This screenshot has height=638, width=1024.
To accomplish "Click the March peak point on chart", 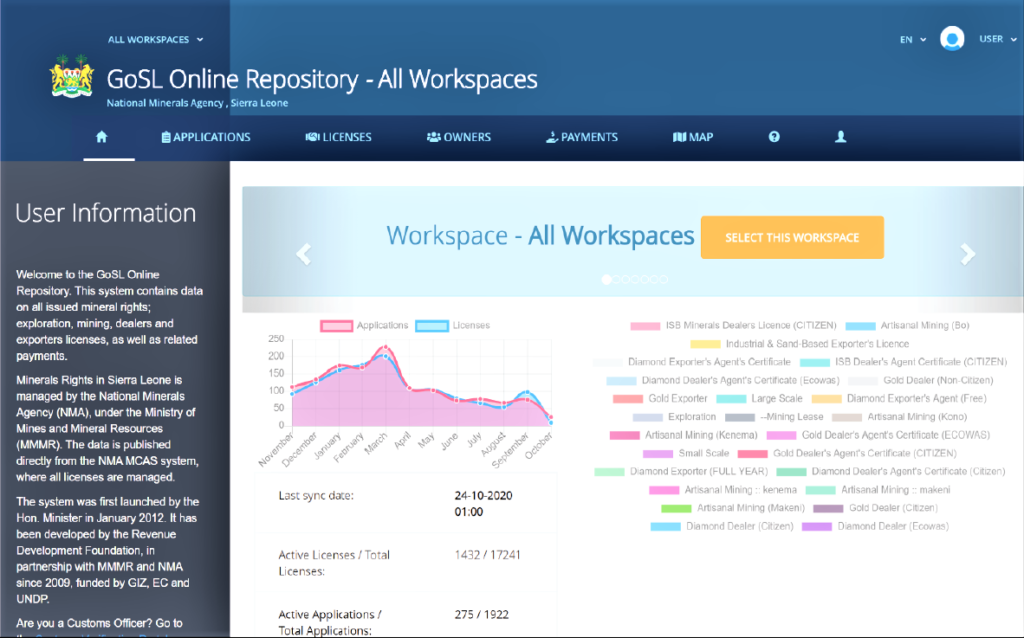I will pos(386,347).
